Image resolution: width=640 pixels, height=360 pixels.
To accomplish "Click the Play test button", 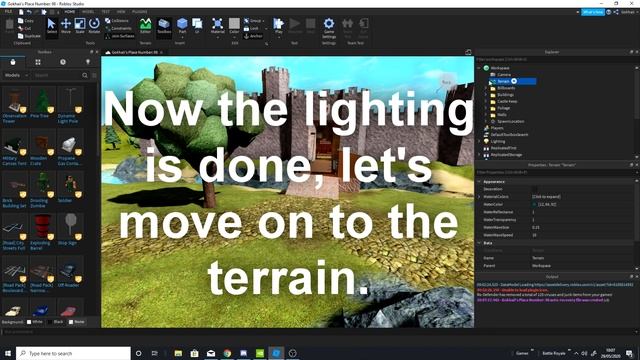I will point(279,26).
